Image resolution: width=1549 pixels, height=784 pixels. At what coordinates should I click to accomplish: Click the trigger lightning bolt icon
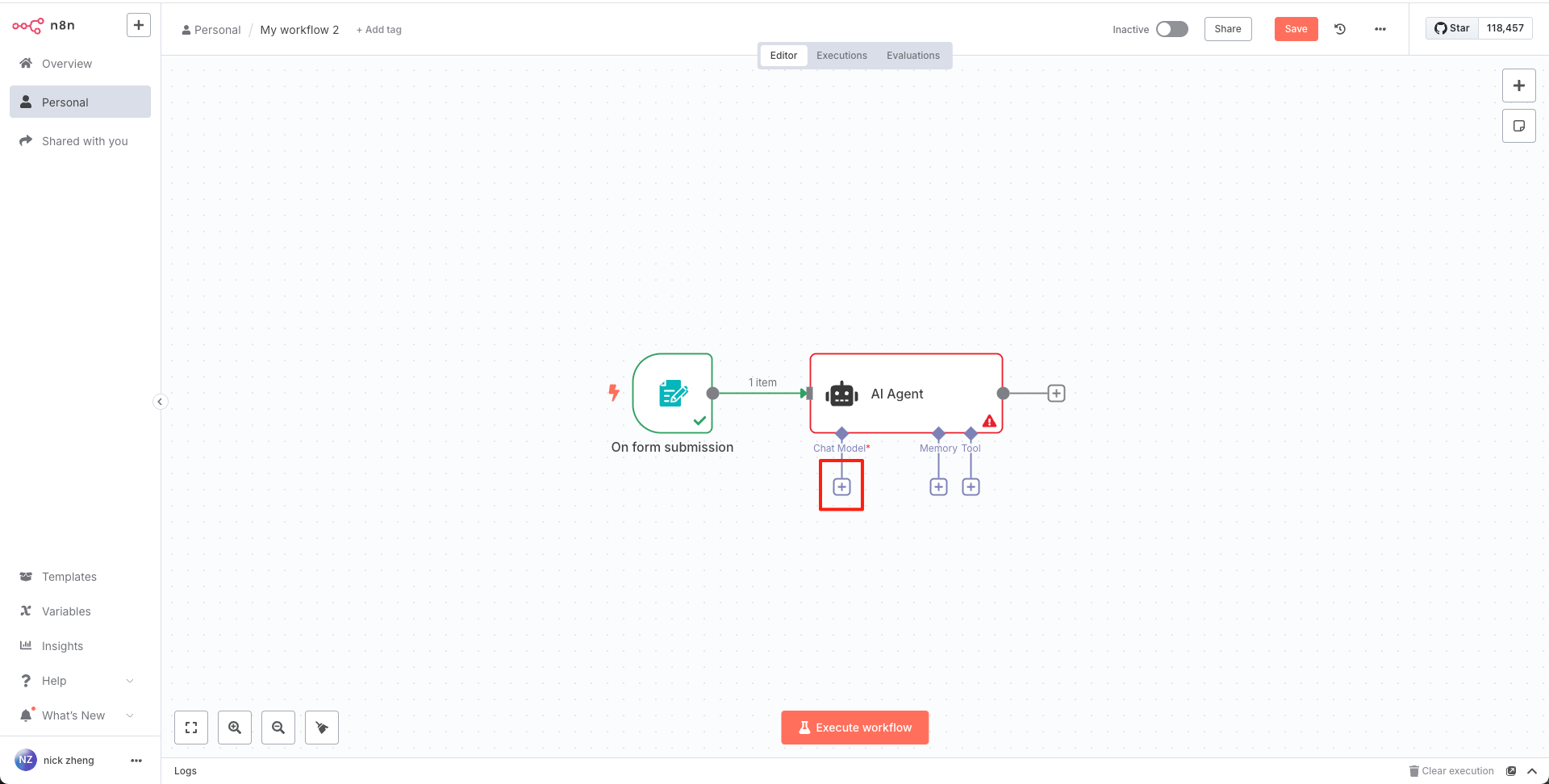pyautogui.click(x=614, y=393)
